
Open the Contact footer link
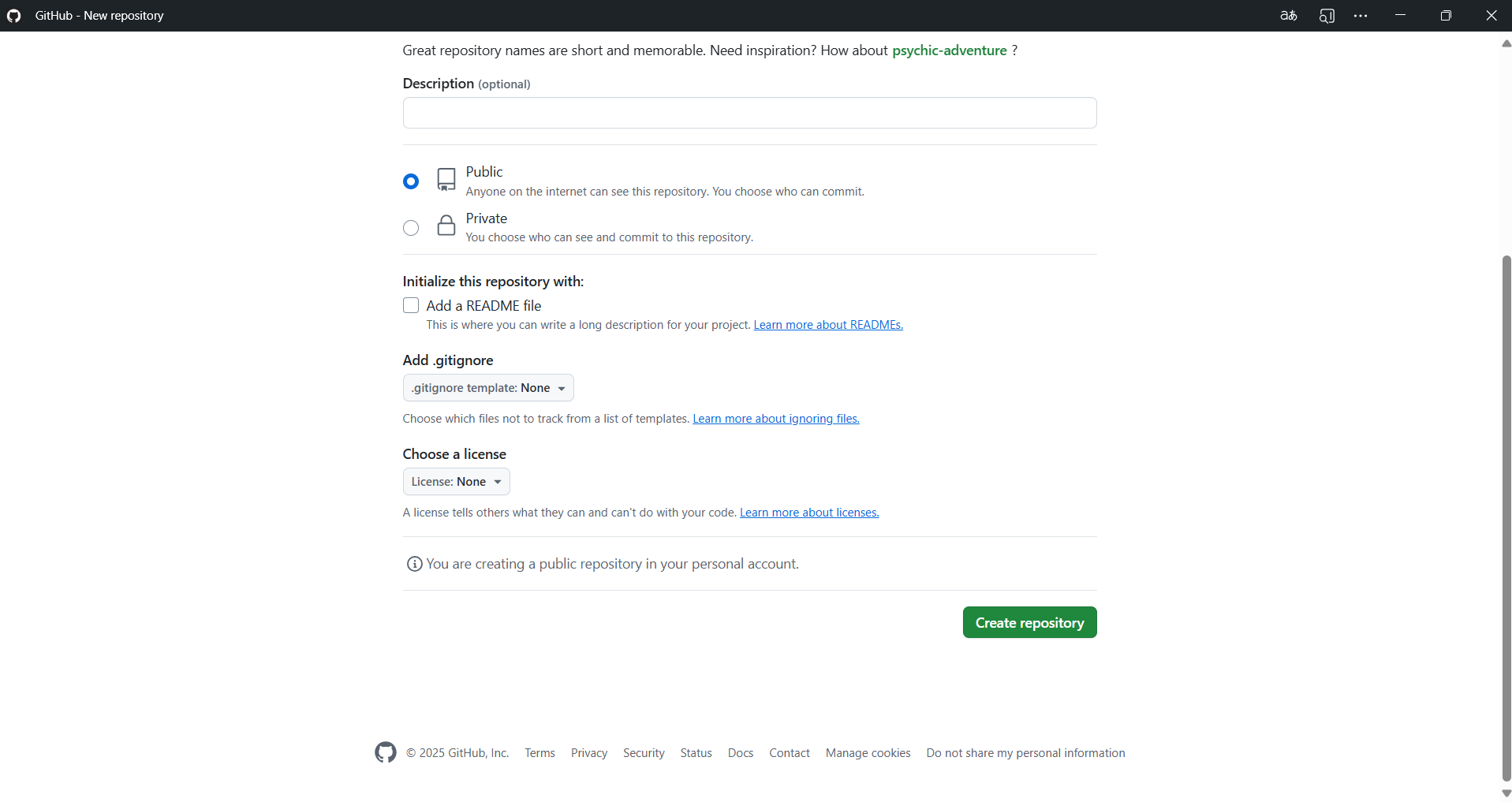click(x=790, y=753)
